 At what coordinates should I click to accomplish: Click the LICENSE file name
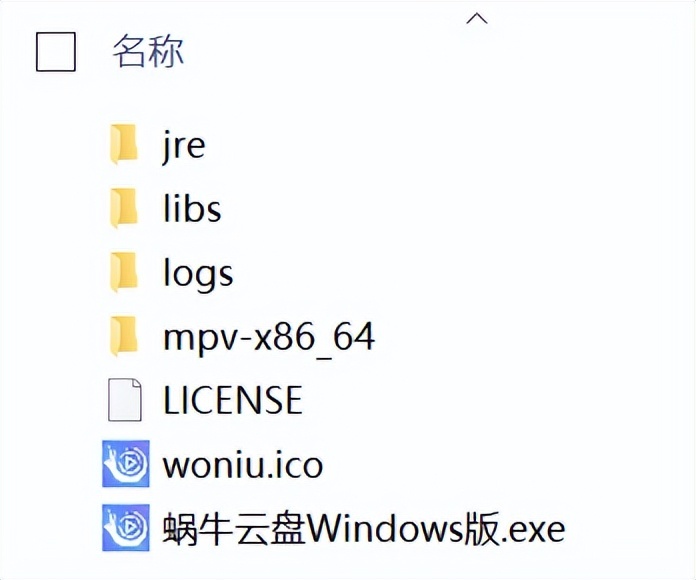pyautogui.click(x=233, y=400)
